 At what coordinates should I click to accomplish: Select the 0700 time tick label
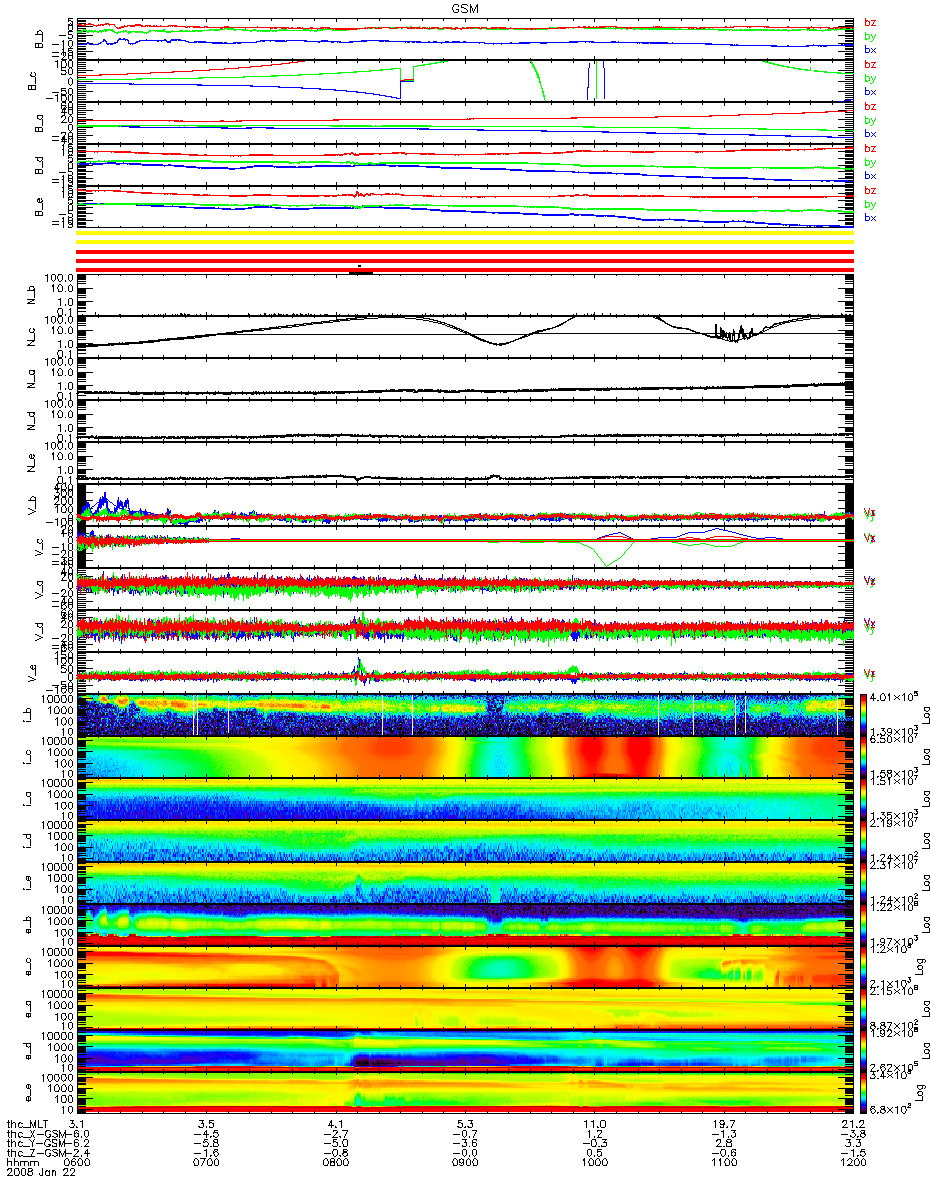click(x=208, y=1162)
